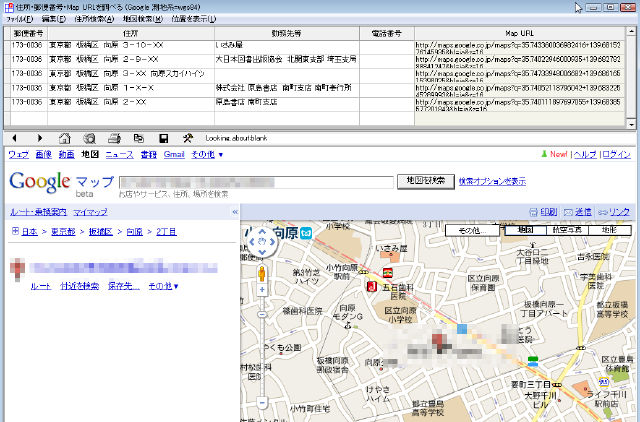The height and width of the screenshot is (422, 640).
Task: Expand the 日本 breadcrumb plus icon
Action: pyautogui.click(x=15, y=231)
